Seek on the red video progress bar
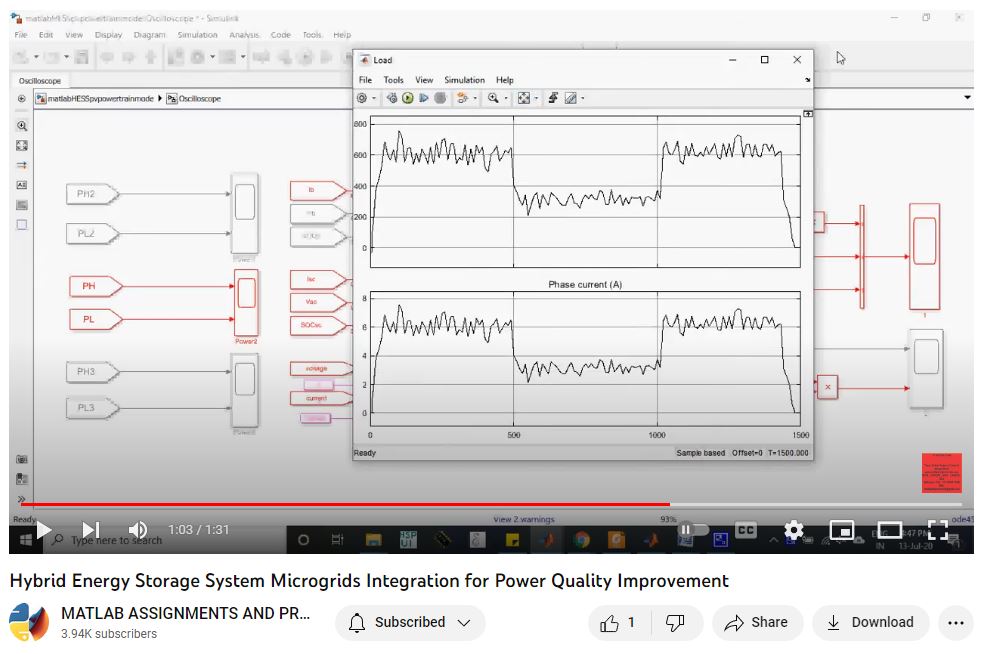Screen dimensions: 986x654 [x=400, y=504]
